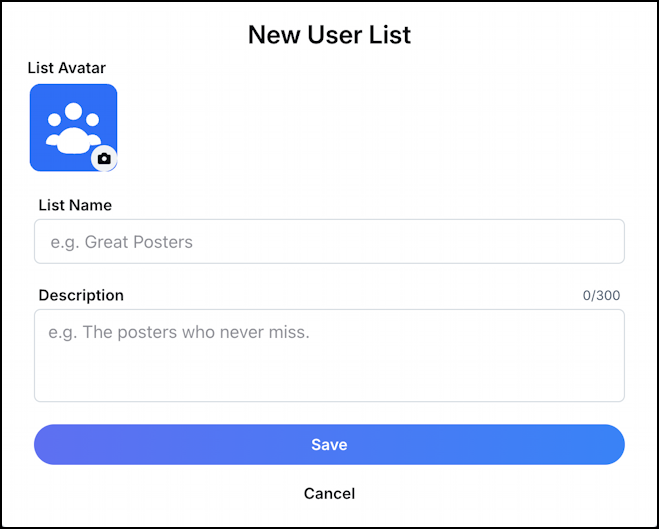The width and height of the screenshot is (659, 529).
Task: Focus the List Name text field
Action: click(x=329, y=242)
